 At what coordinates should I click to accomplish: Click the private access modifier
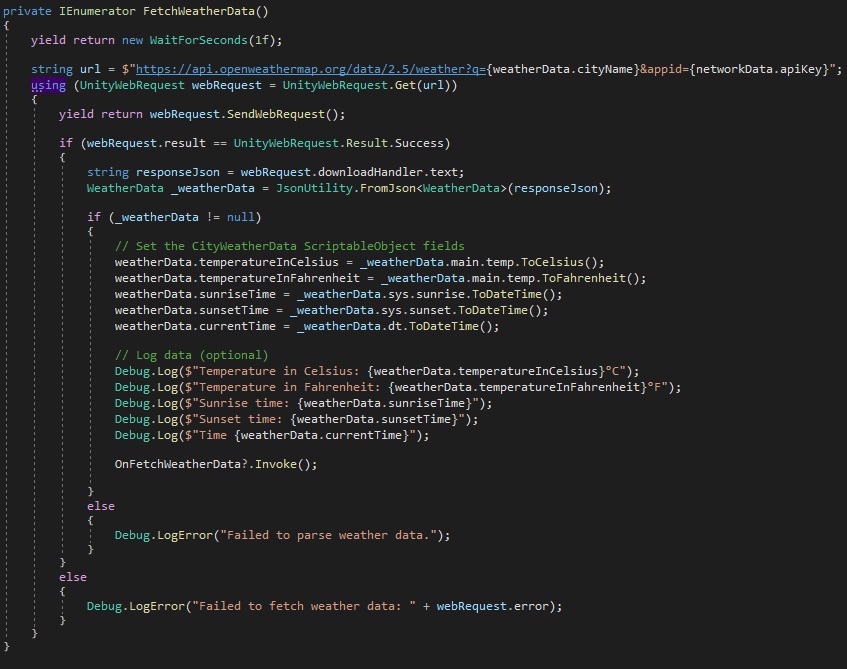[28, 11]
